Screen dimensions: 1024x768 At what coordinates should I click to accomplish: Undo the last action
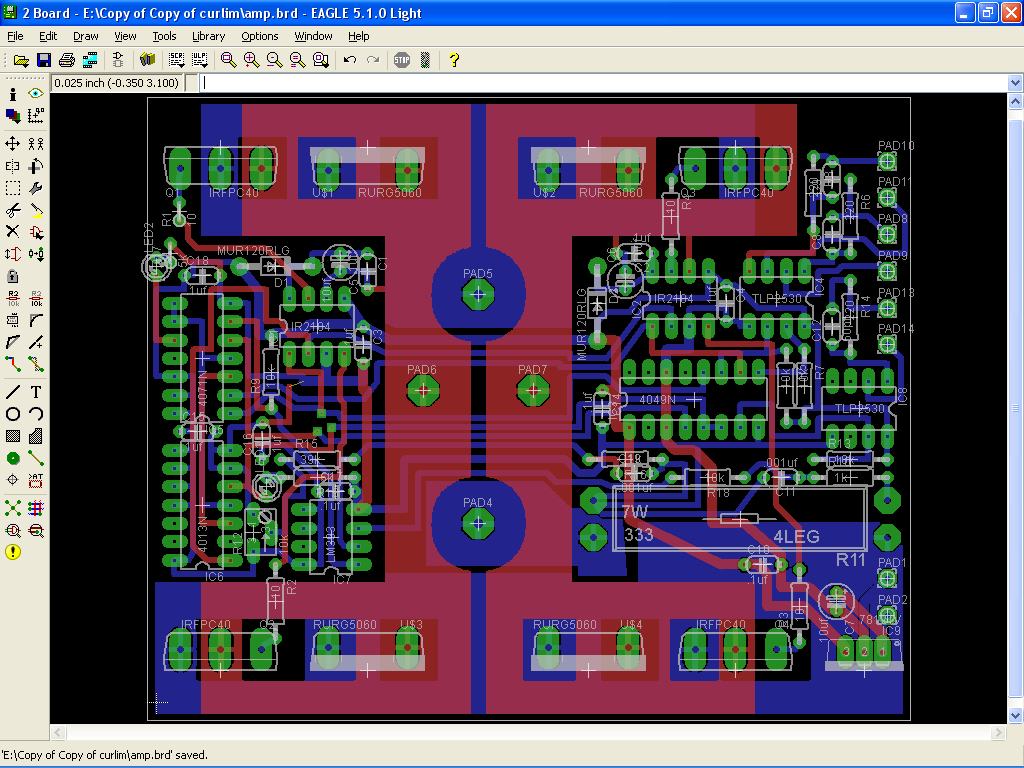click(350, 61)
